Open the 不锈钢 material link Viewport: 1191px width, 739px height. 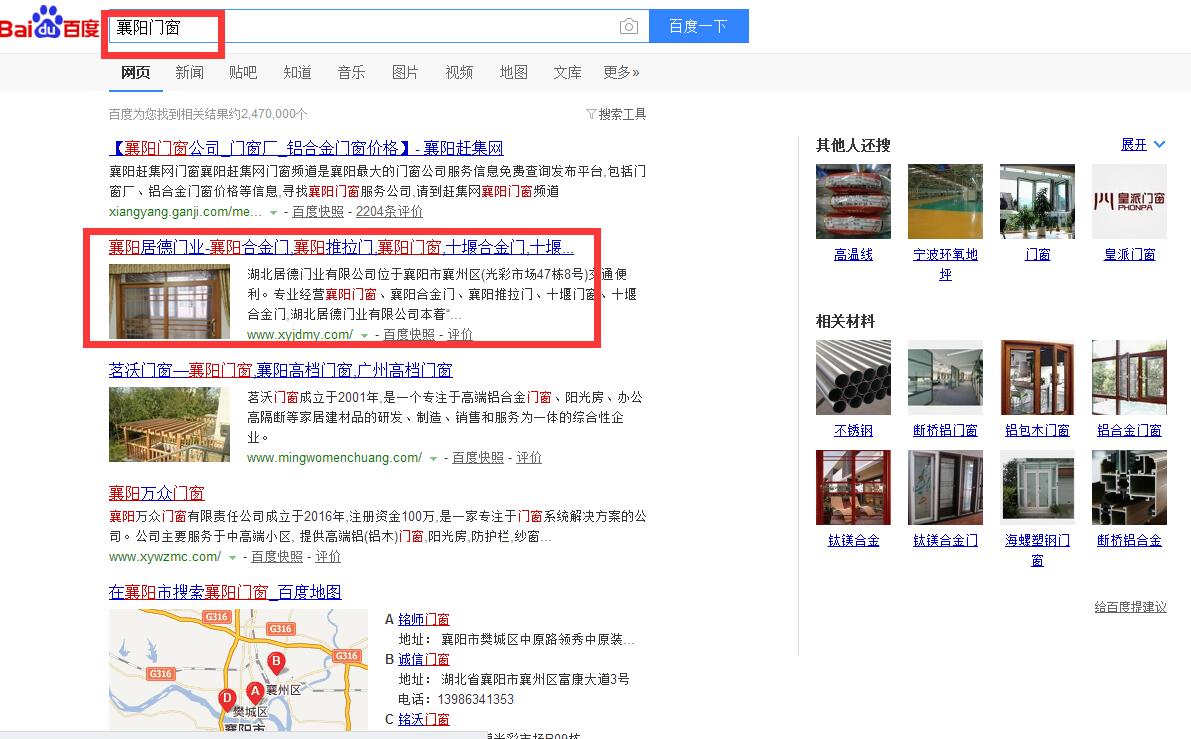(853, 431)
